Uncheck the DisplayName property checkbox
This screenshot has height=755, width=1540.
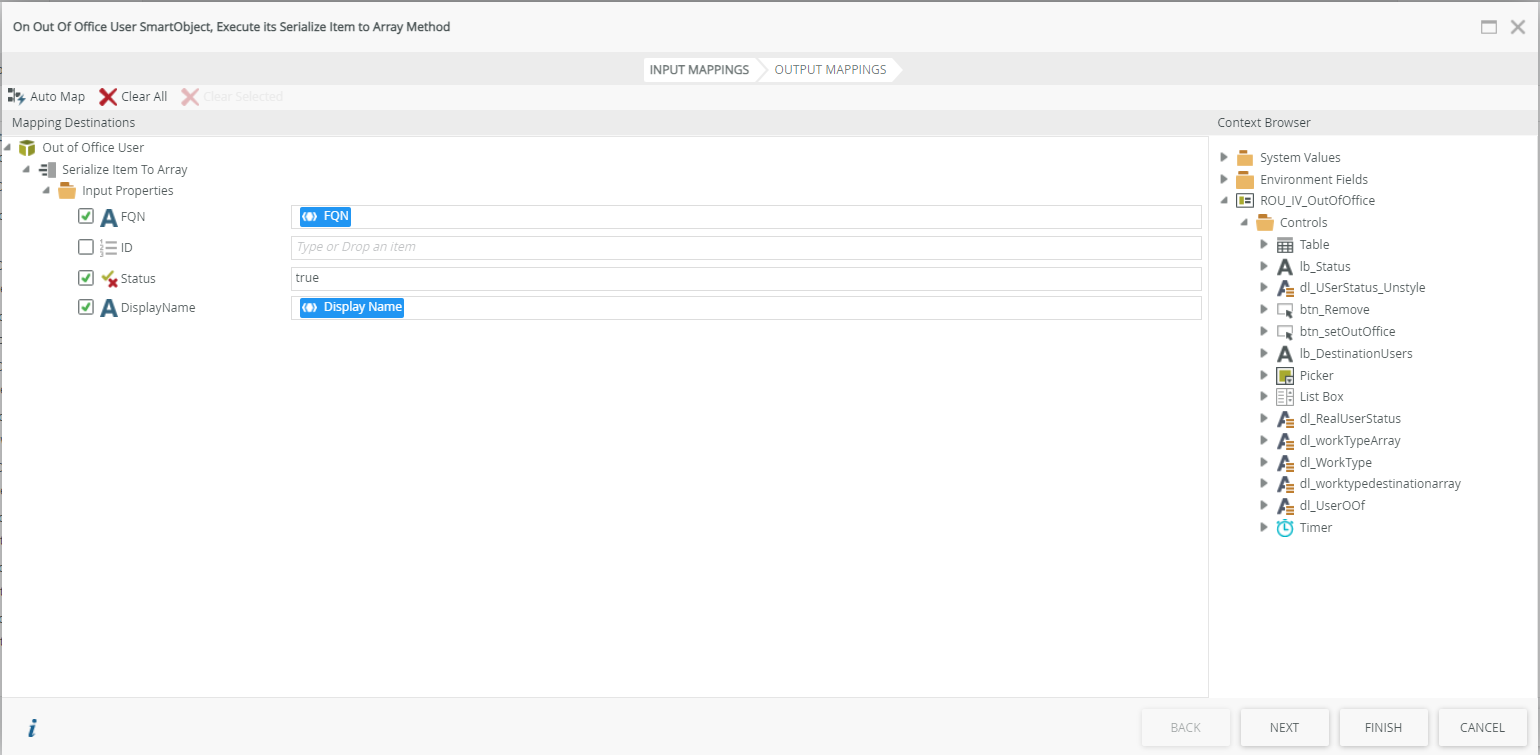[x=86, y=307]
